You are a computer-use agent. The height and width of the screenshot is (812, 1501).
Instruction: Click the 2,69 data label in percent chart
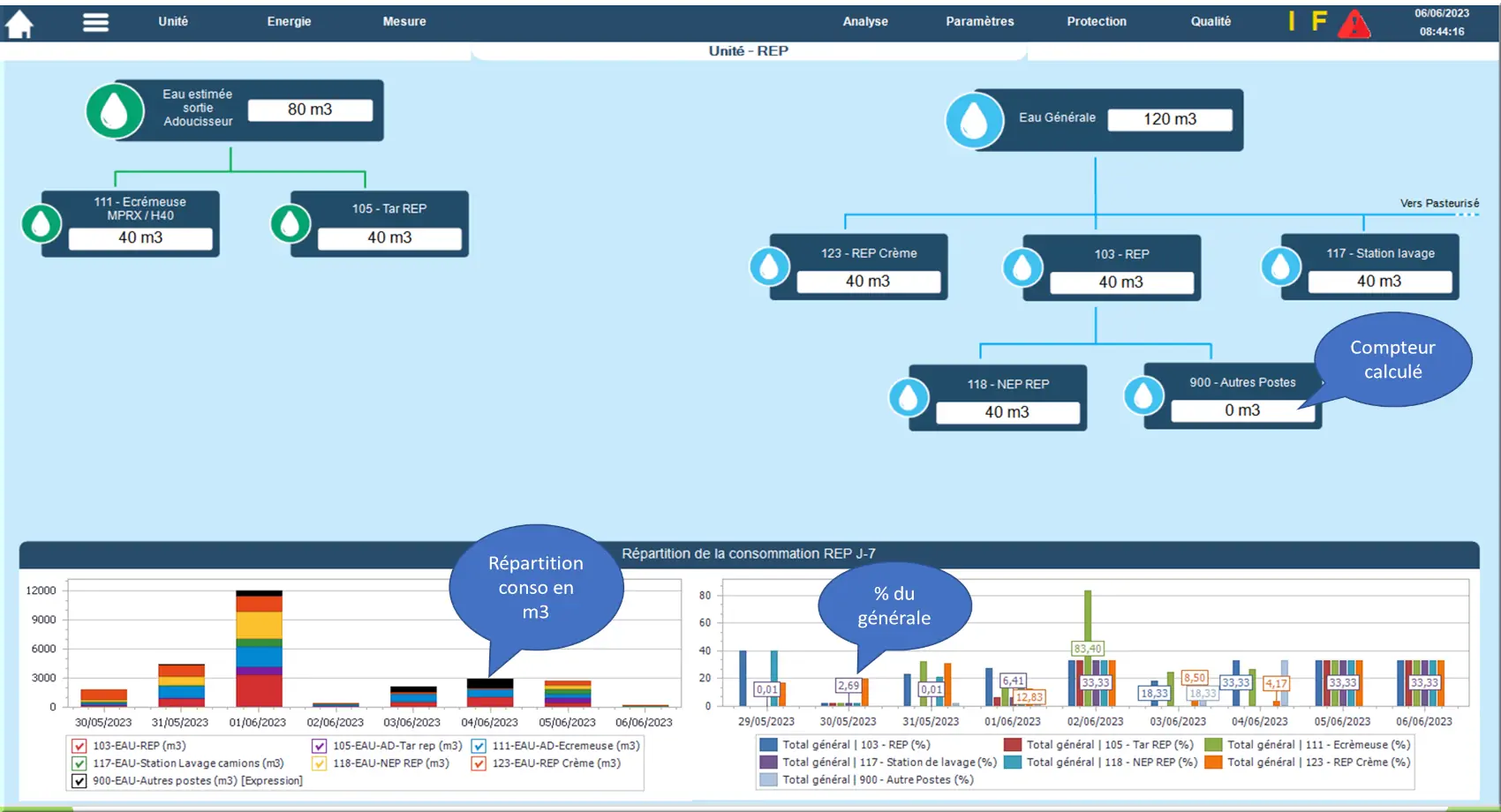coord(849,686)
